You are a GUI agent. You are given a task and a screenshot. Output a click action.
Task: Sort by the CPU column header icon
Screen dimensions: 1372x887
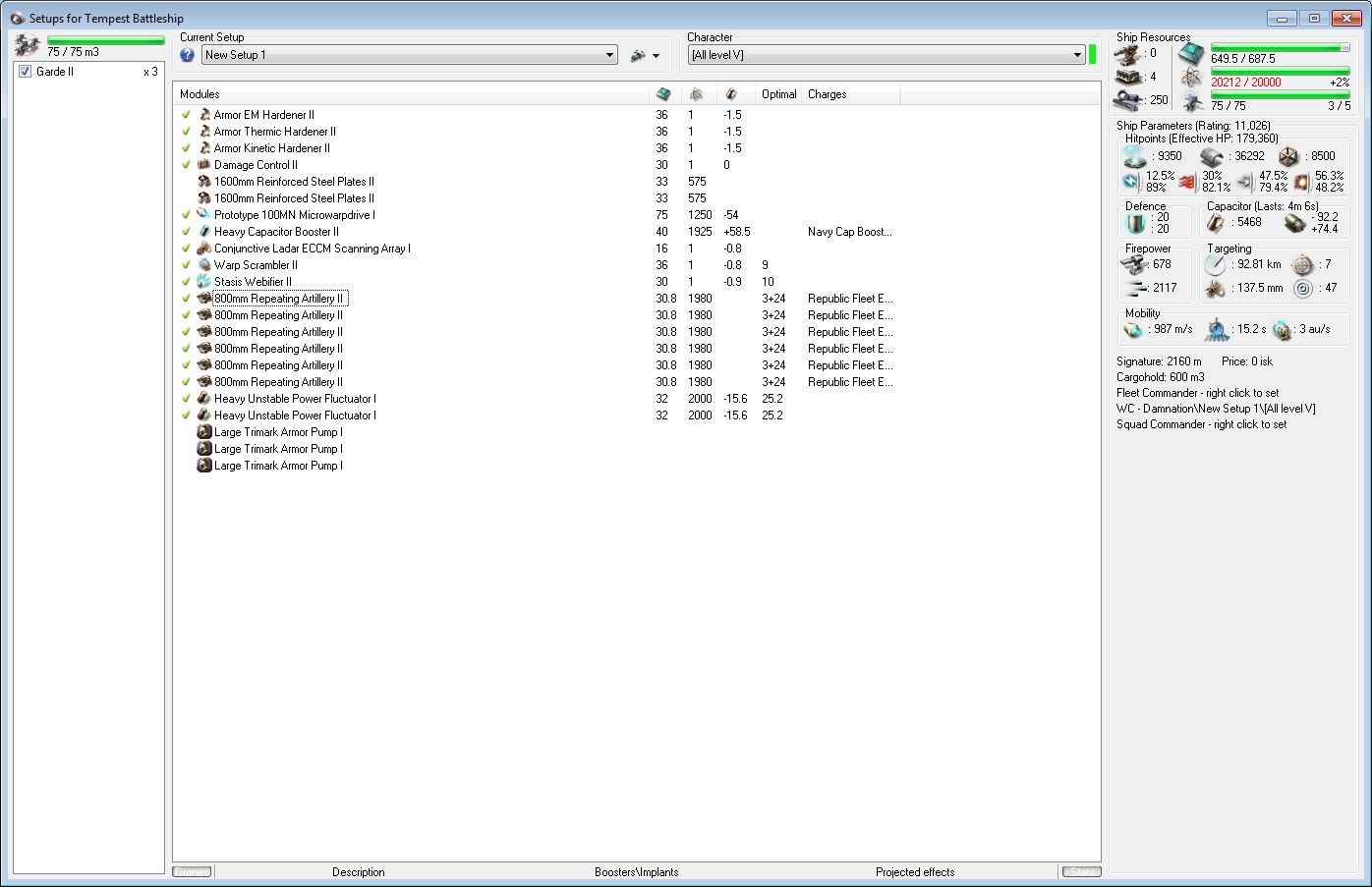pos(663,94)
